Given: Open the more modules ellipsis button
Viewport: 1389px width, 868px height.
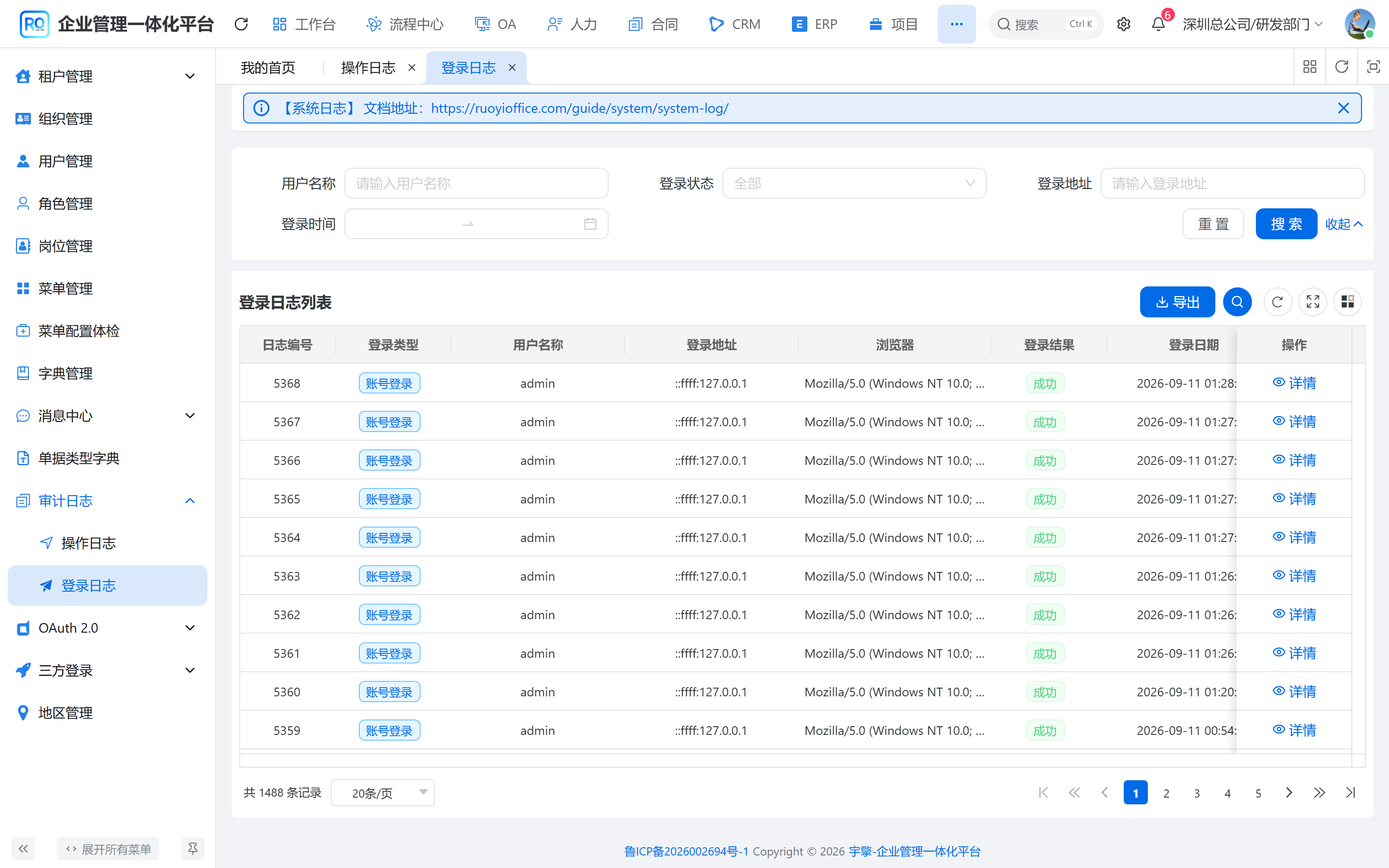Looking at the screenshot, I should [956, 24].
